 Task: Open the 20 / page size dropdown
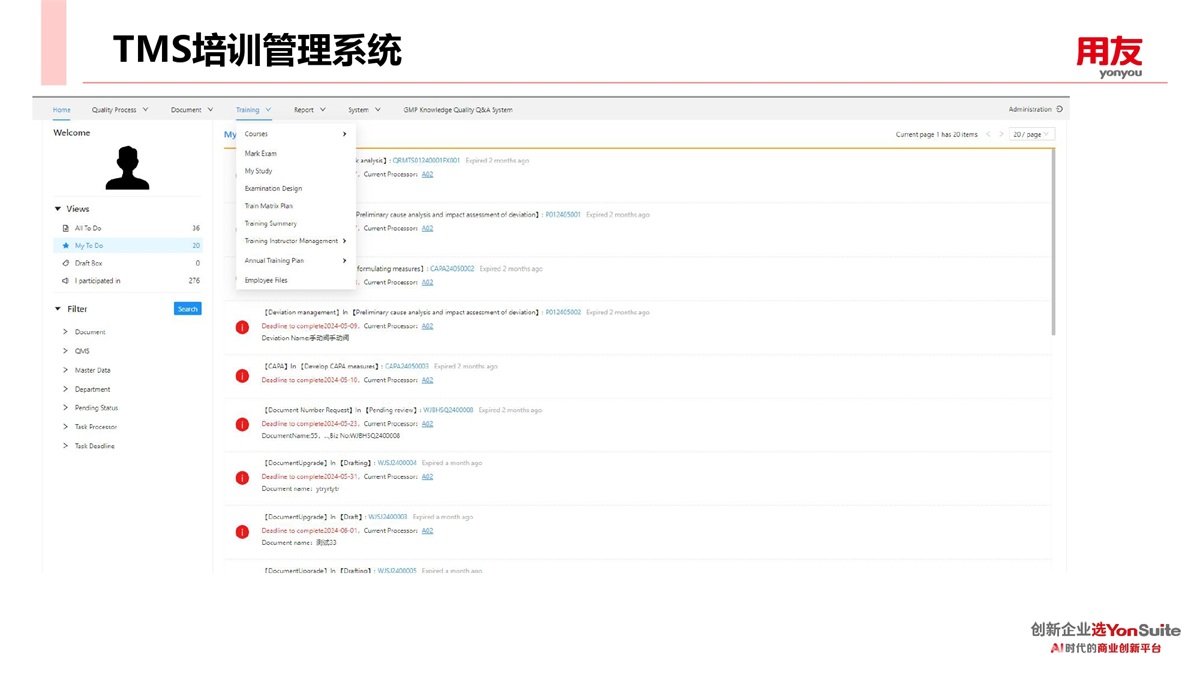1031,134
